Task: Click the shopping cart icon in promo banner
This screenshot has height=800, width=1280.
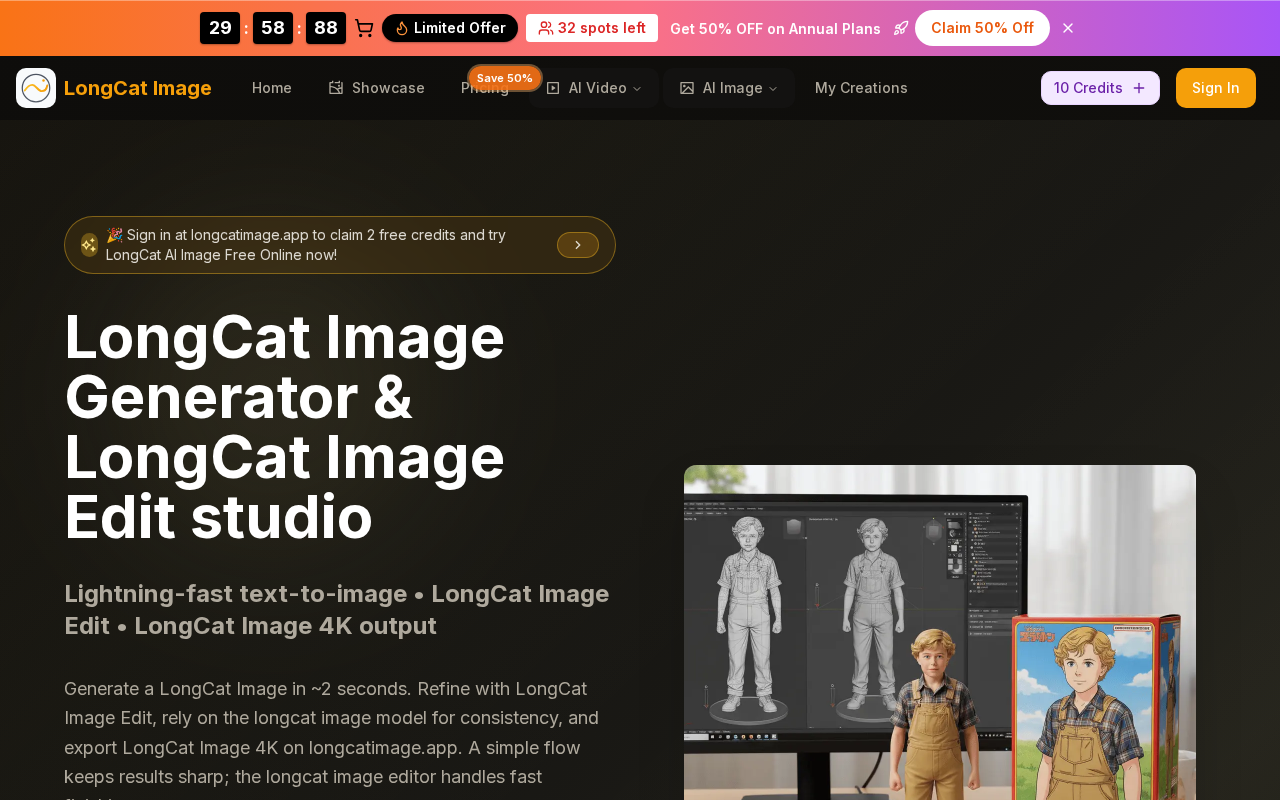Action: [364, 28]
